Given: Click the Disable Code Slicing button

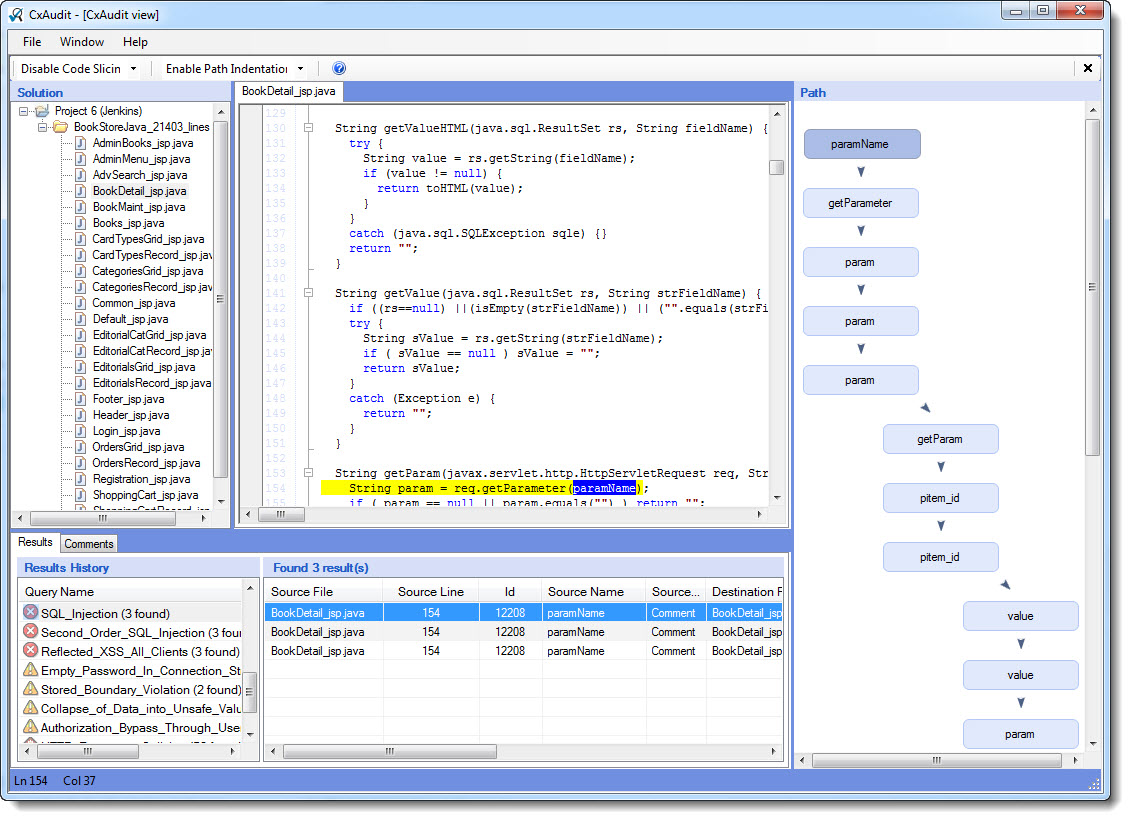Looking at the screenshot, I should pos(71,69).
